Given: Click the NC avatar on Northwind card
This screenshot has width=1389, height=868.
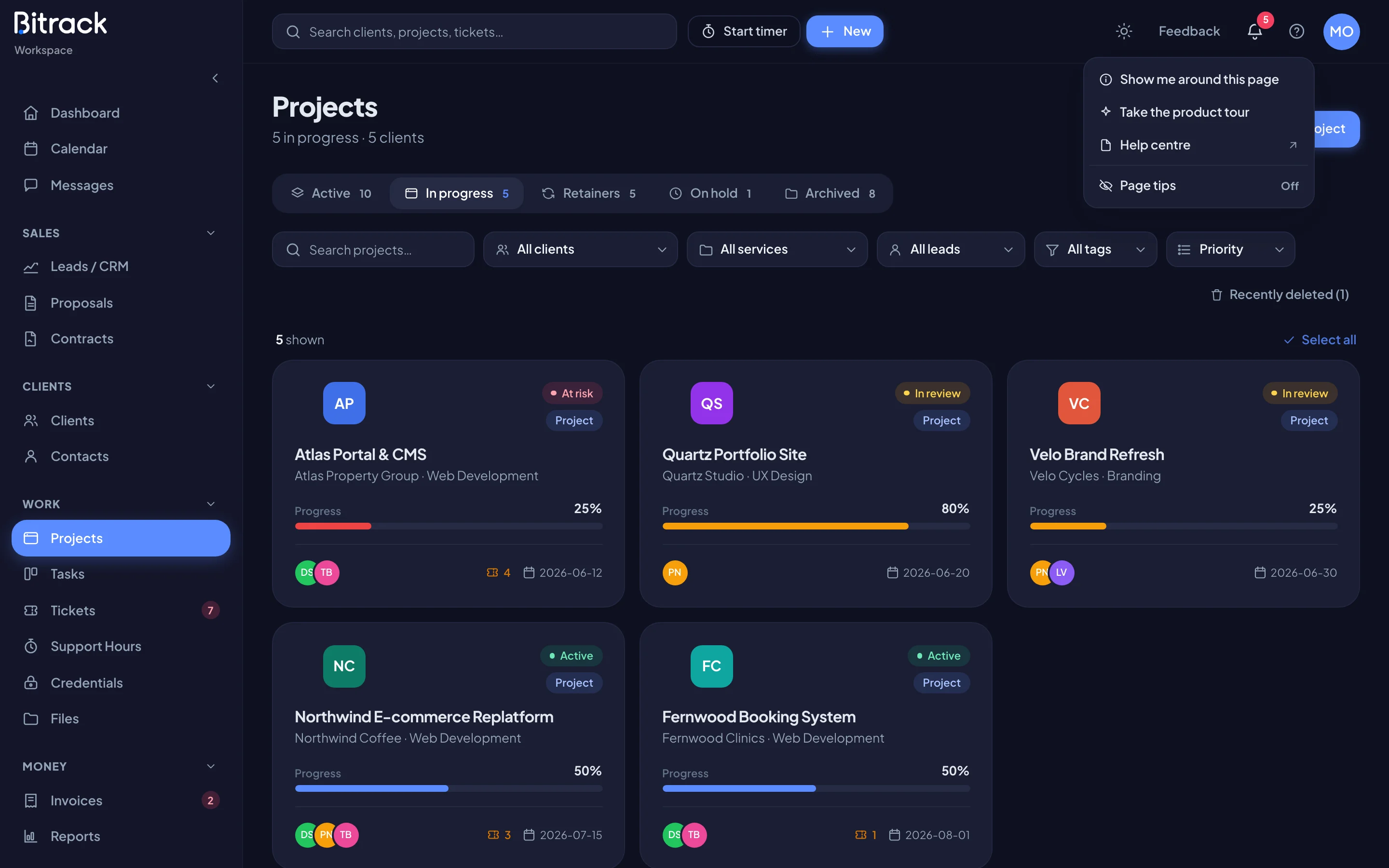Looking at the screenshot, I should click(344, 666).
